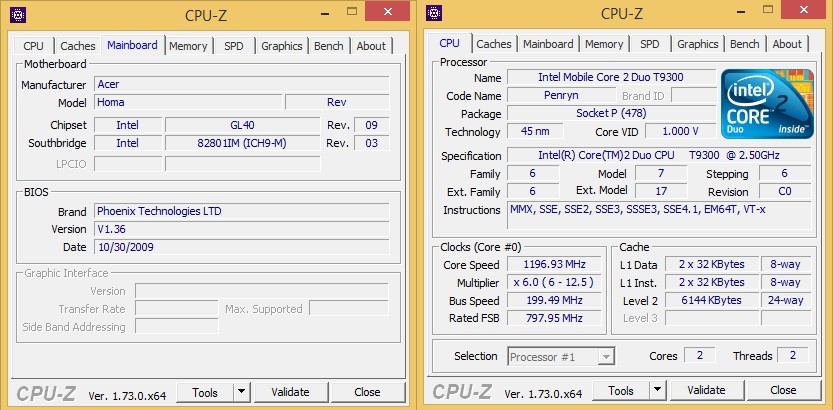The image size is (833, 410).
Task: Click Package value Socket P (478)
Action: click(x=611, y=113)
